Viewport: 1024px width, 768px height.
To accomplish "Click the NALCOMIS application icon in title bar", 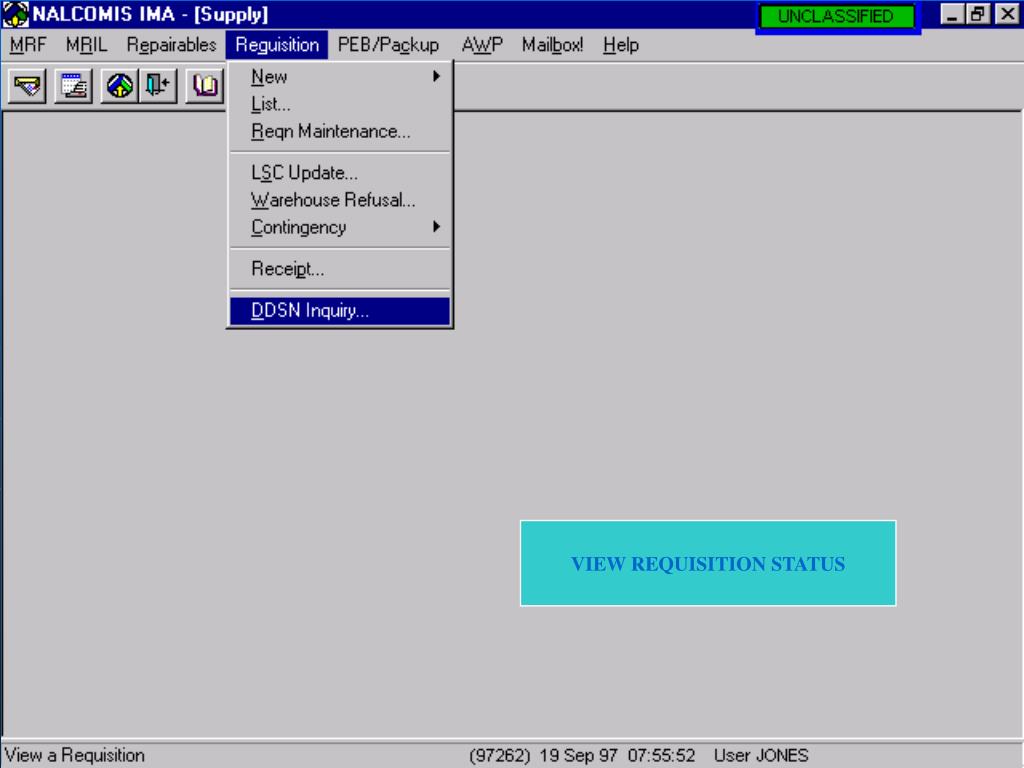I will tap(15, 14).
